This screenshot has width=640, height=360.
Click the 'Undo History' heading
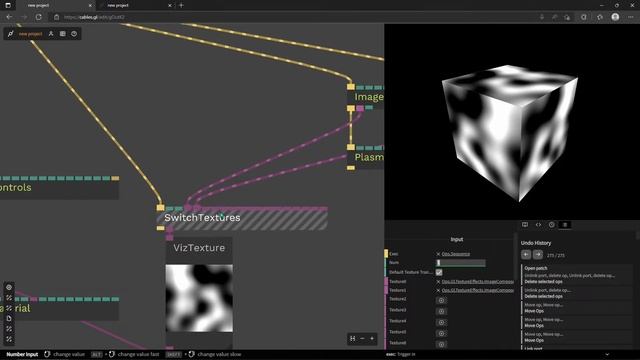pyautogui.click(x=536, y=243)
